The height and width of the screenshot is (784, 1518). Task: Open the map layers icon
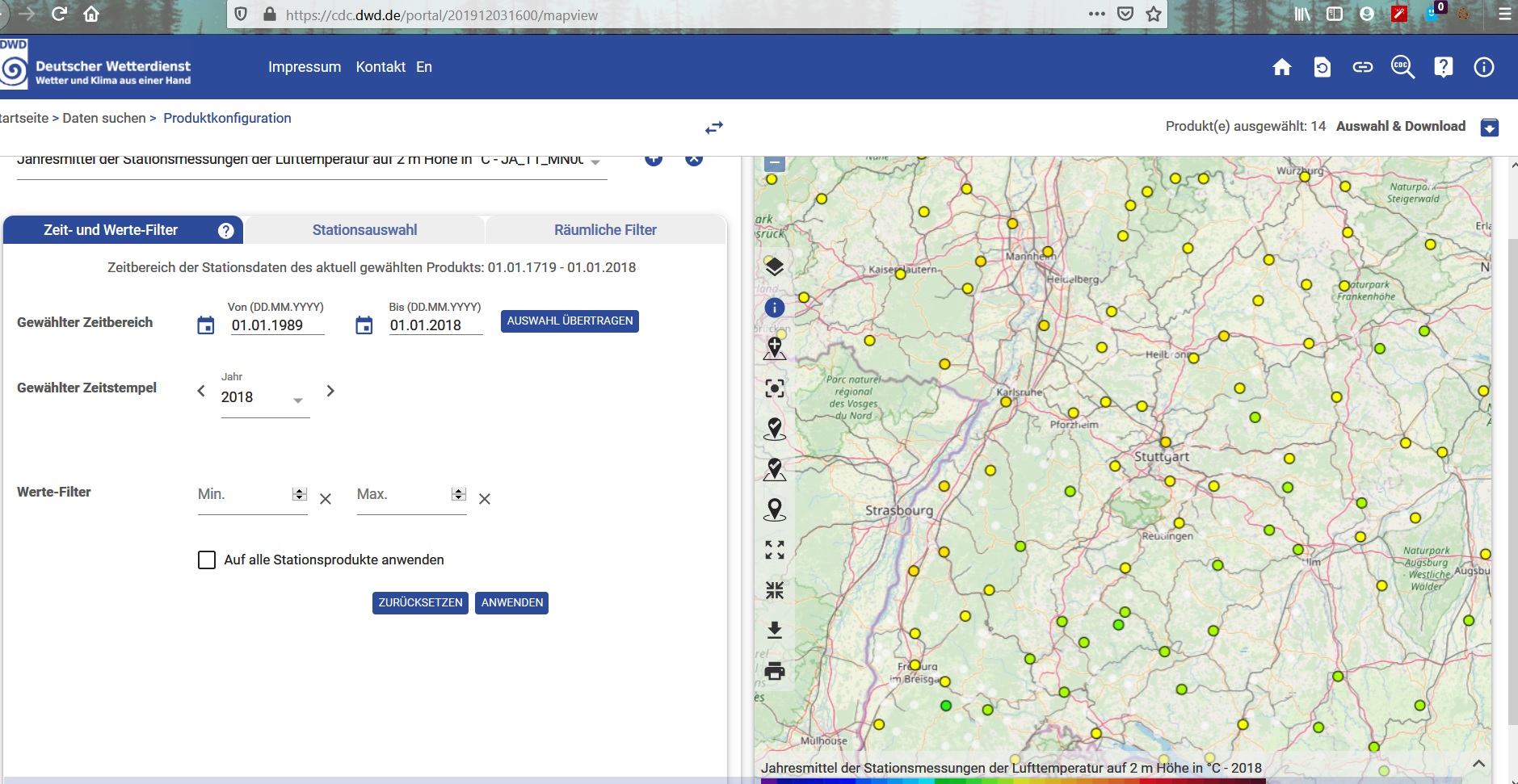point(774,266)
